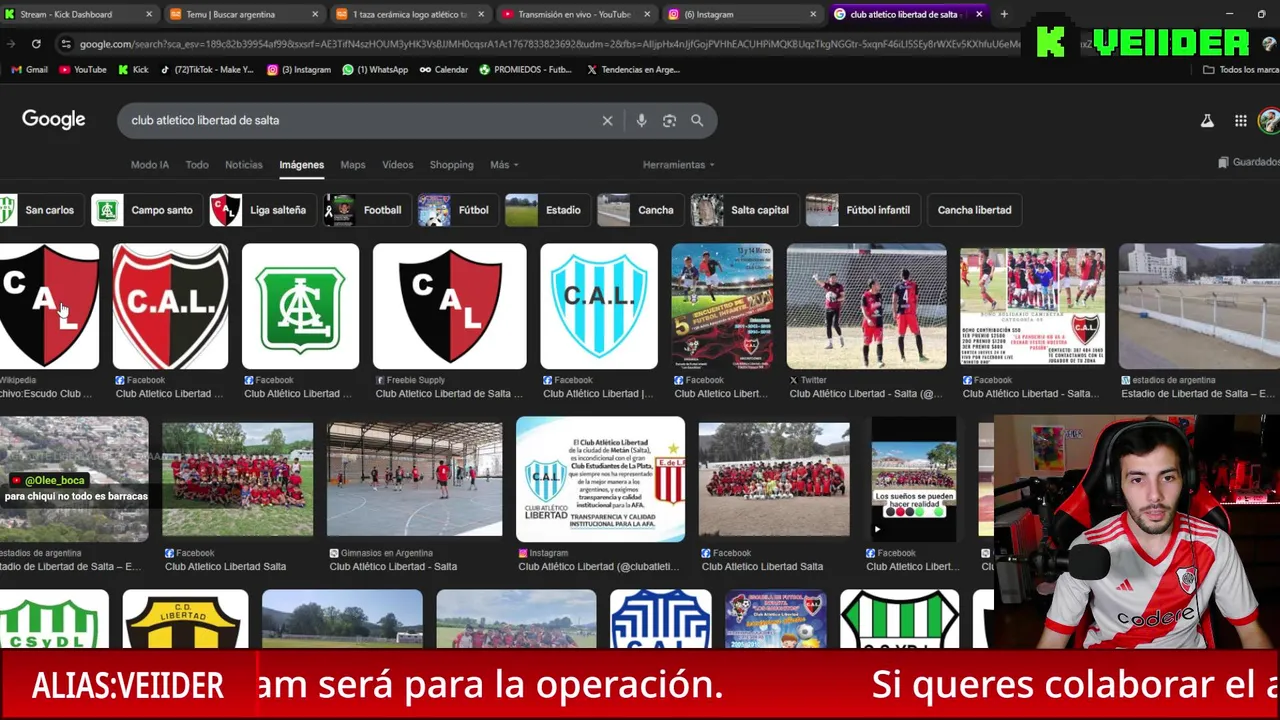Open the Gimnasios en Argentina indoor court image
This screenshot has width=1280, height=720.
click(x=415, y=479)
